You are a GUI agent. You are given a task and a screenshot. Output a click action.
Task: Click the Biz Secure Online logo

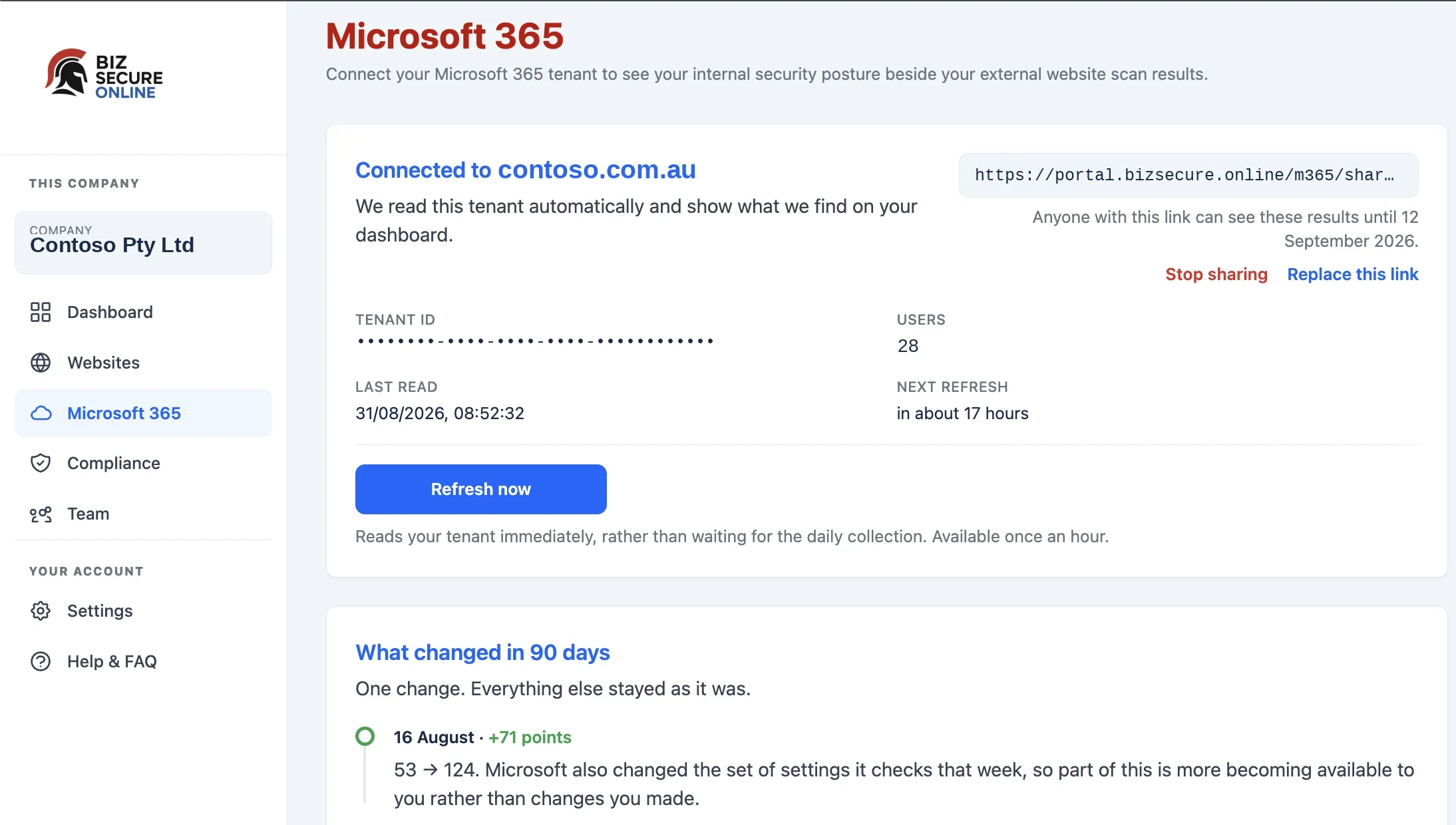pyautogui.click(x=104, y=73)
